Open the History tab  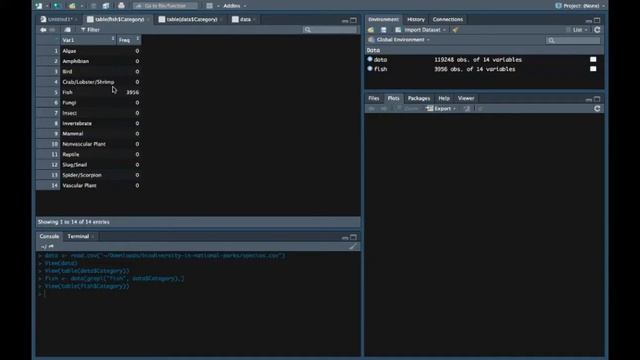[x=416, y=19]
